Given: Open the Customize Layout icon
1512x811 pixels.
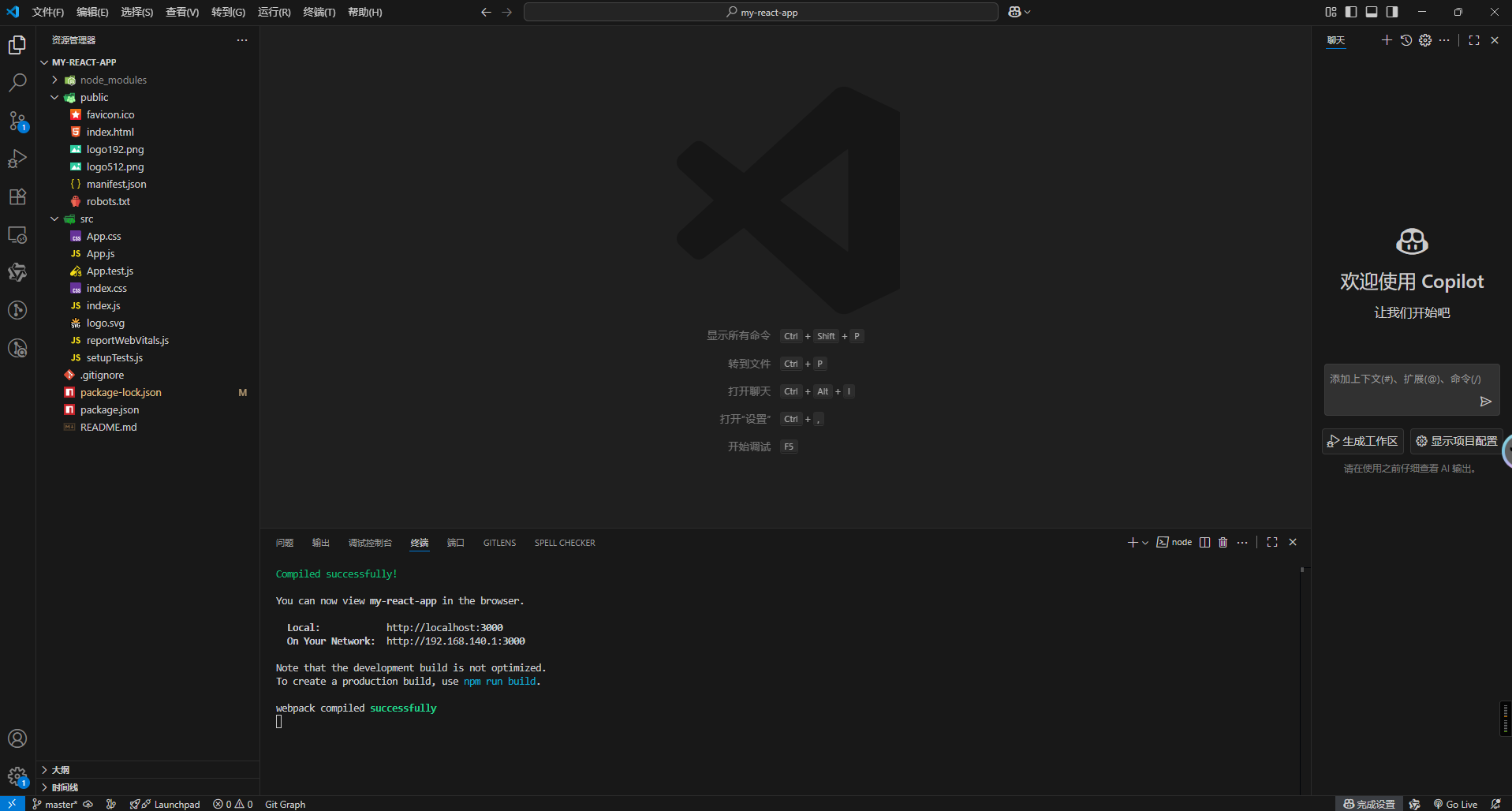Looking at the screenshot, I should (x=1331, y=12).
